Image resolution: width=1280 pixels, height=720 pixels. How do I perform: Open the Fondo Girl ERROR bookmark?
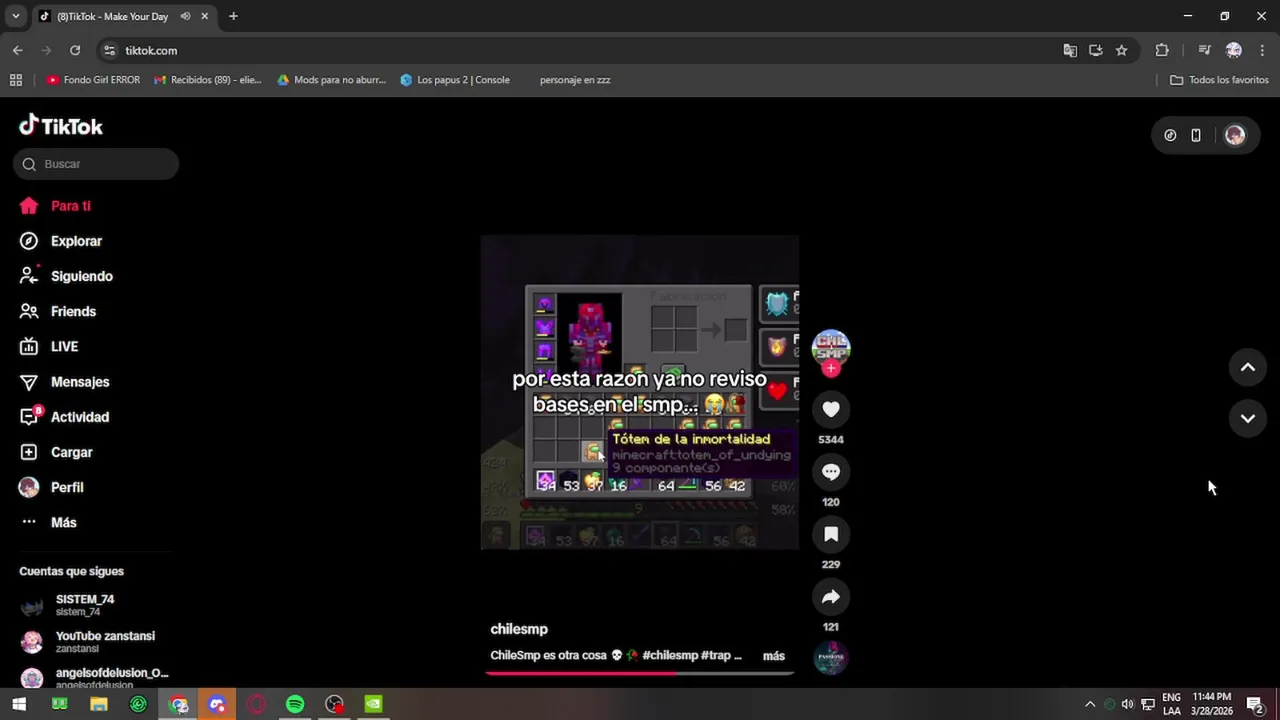point(93,80)
